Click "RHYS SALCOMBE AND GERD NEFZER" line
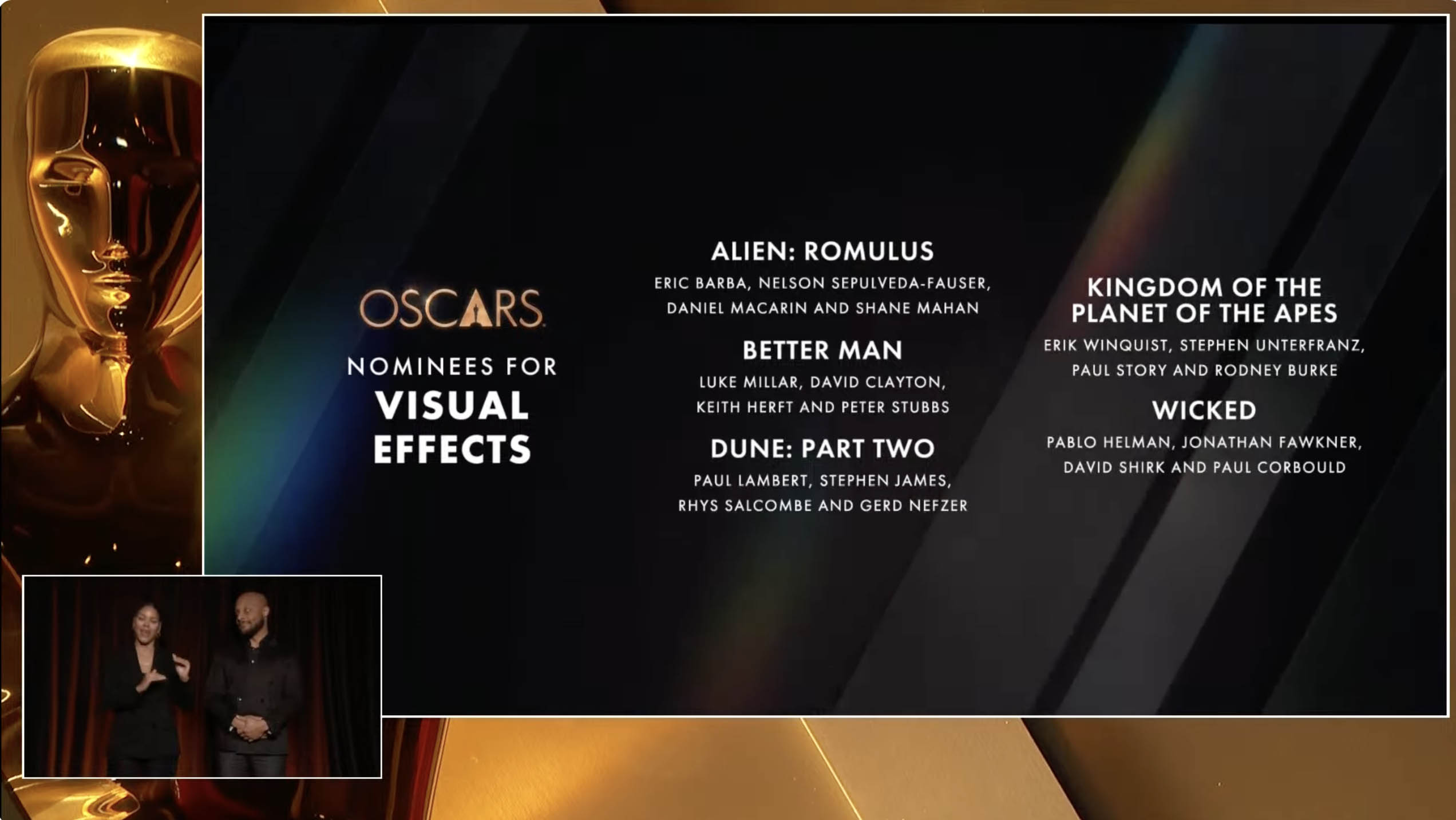The image size is (1456, 820). click(x=822, y=506)
